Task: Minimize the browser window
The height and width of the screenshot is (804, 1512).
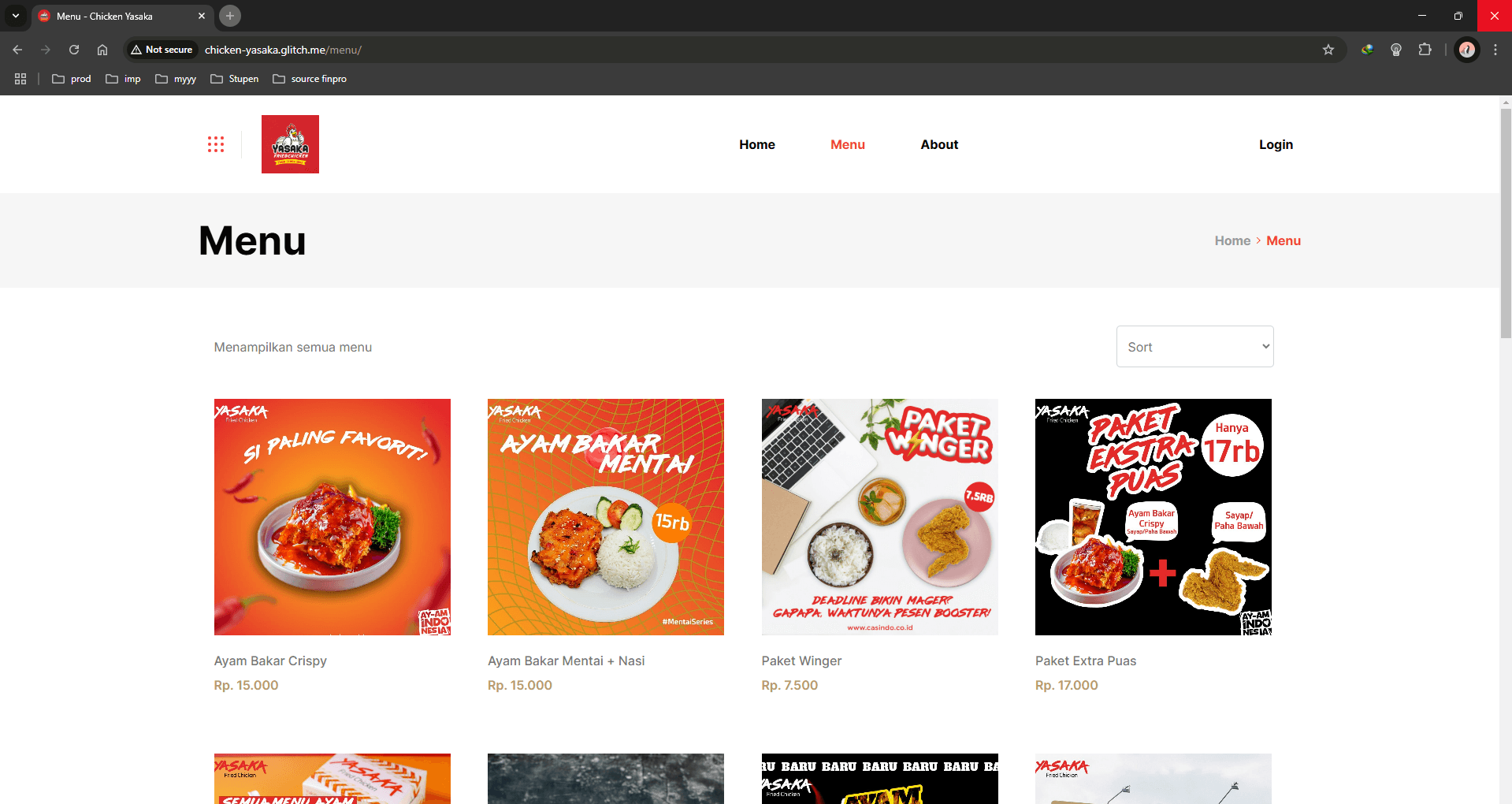Action: point(1422,16)
